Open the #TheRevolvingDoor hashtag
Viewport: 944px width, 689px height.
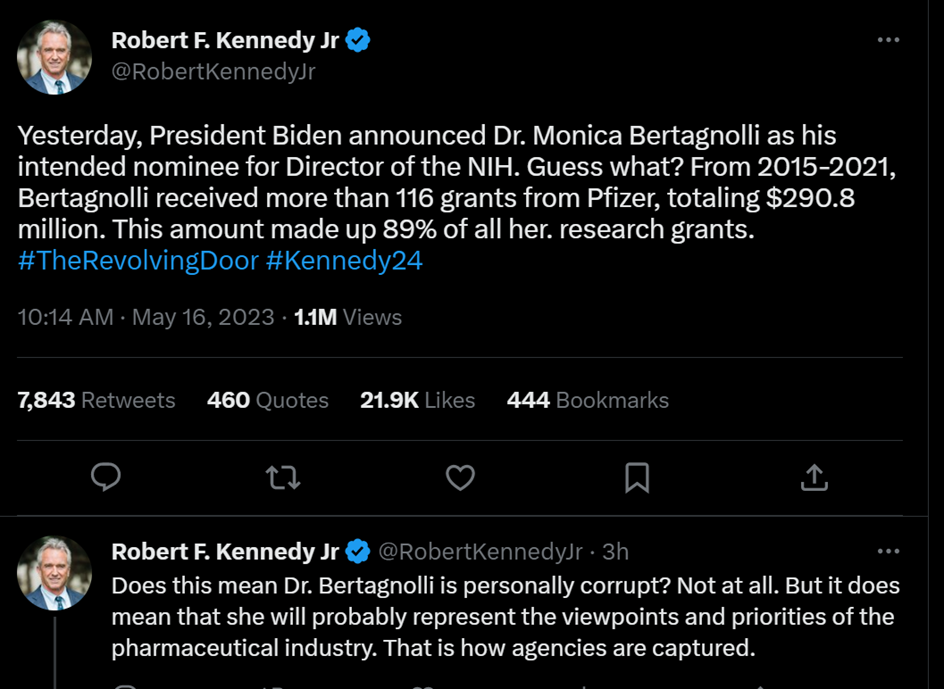click(x=137, y=261)
